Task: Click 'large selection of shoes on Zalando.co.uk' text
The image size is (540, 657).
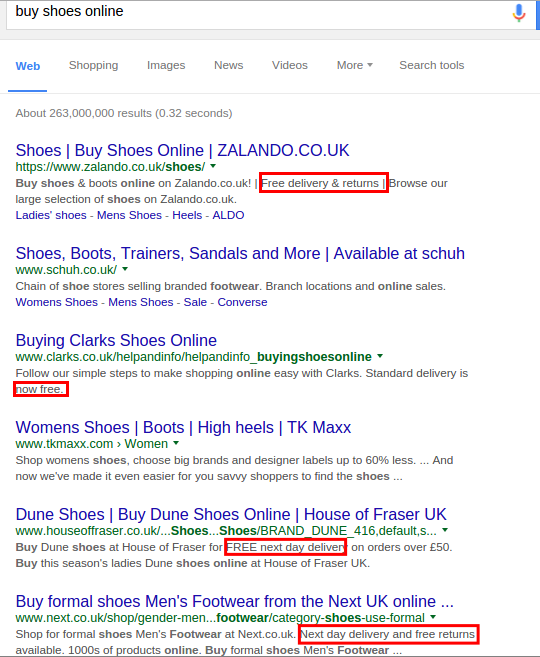Action: [x=126, y=199]
